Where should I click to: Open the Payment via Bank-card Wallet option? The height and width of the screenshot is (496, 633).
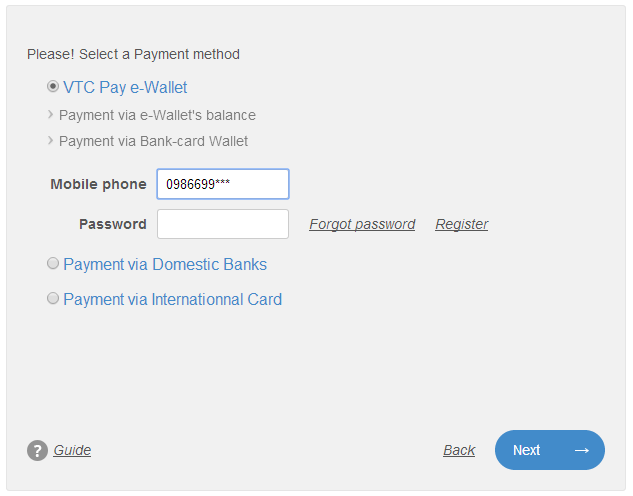[153, 141]
